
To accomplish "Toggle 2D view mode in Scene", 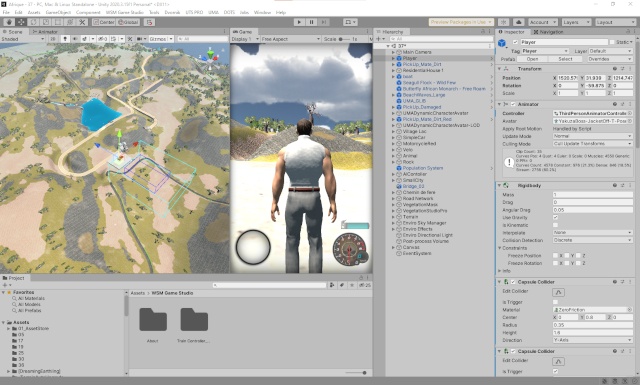I will coord(53,39).
